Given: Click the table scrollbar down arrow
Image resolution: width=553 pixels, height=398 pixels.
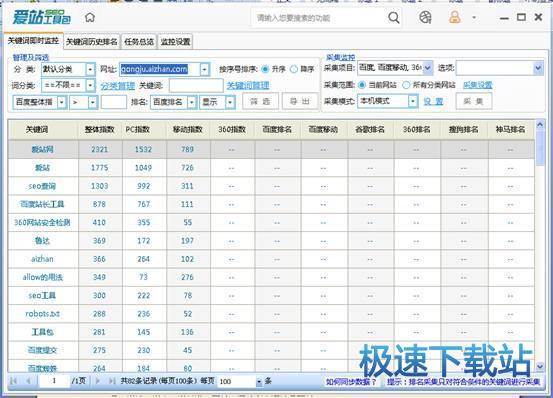Looking at the screenshot, I should (540, 367).
